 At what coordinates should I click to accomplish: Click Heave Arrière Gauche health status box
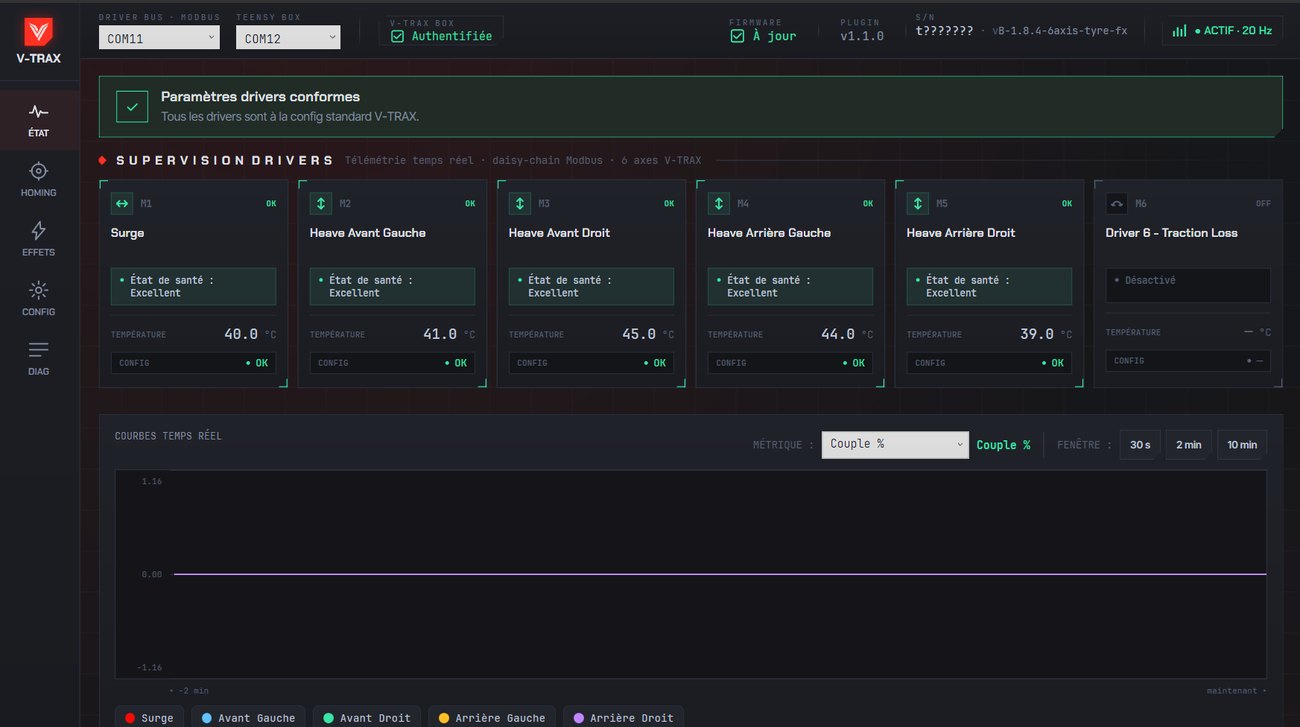[x=790, y=286]
